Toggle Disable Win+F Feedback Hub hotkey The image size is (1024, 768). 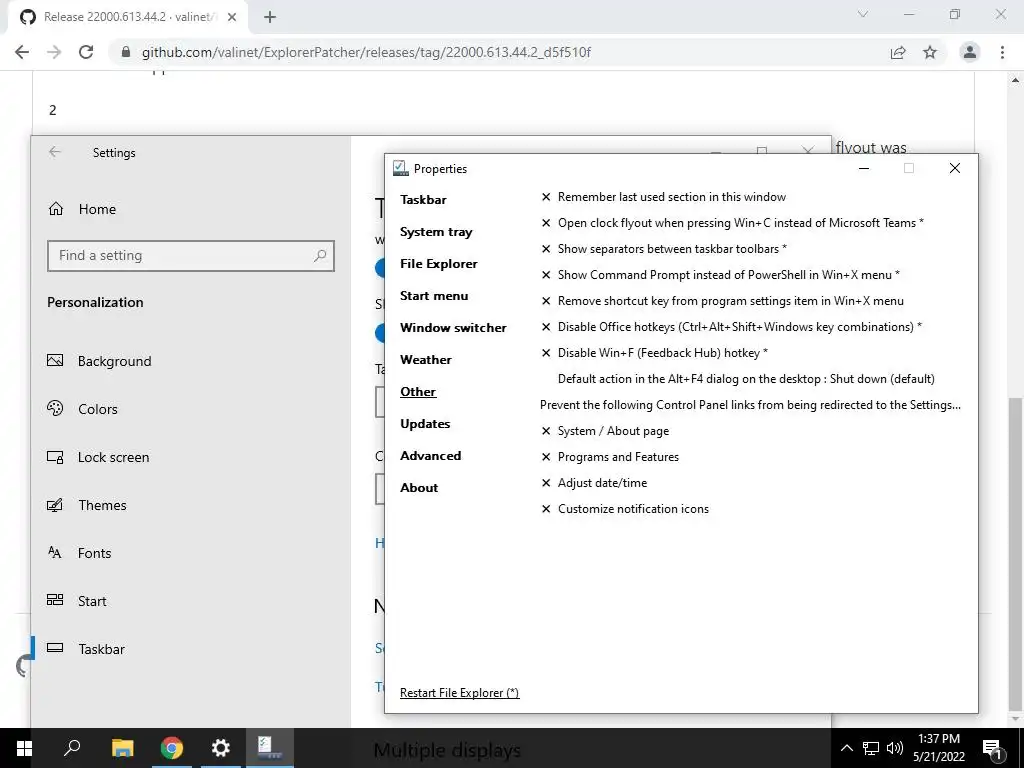coord(654,353)
